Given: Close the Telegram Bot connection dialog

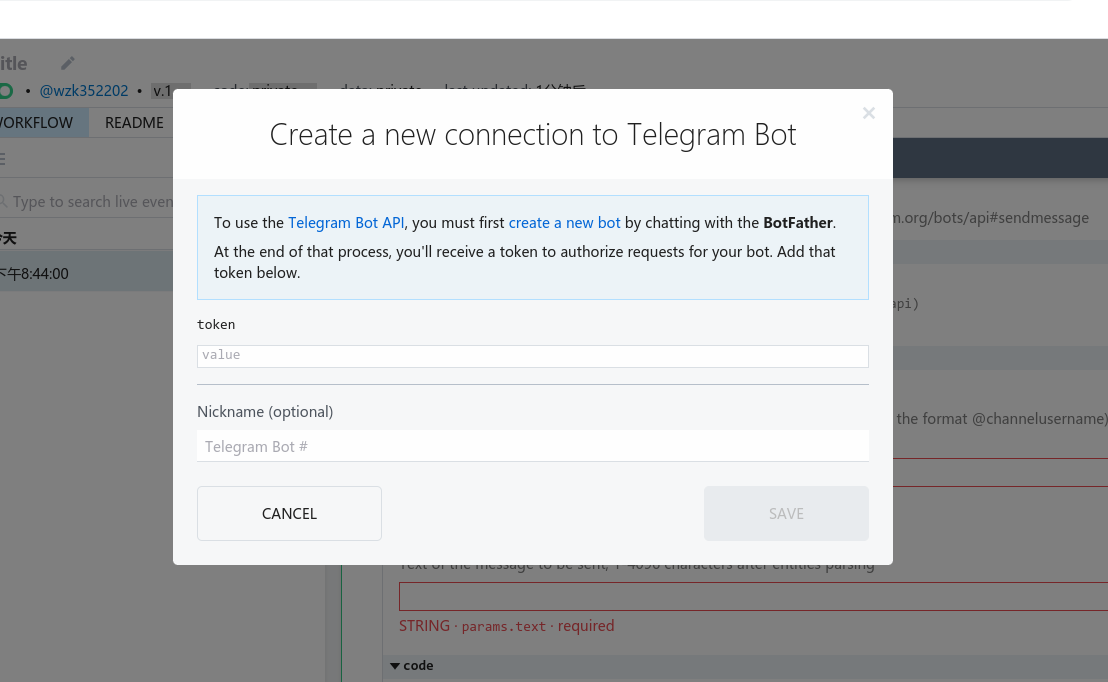Looking at the screenshot, I should coord(868,113).
